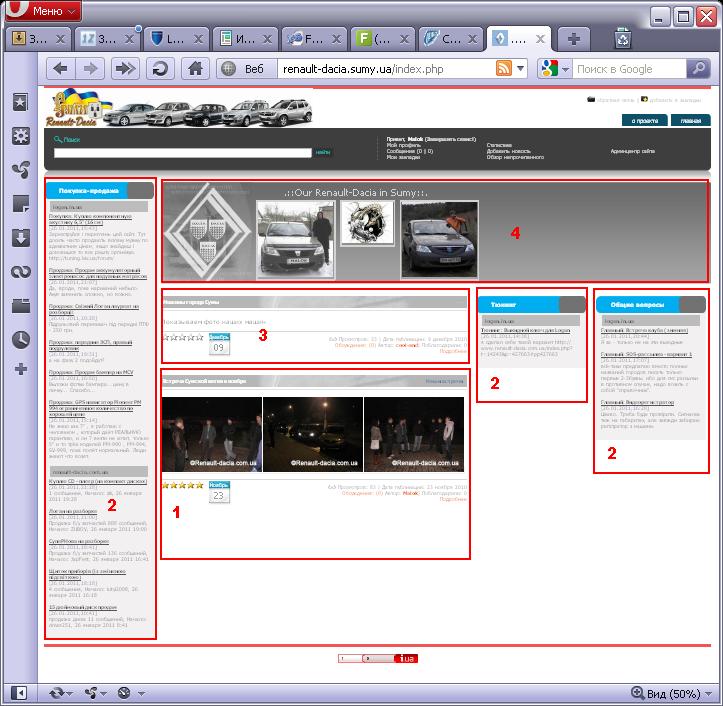Open the Notes panel in sidebar
This screenshot has width=723, height=706.
tap(19, 204)
